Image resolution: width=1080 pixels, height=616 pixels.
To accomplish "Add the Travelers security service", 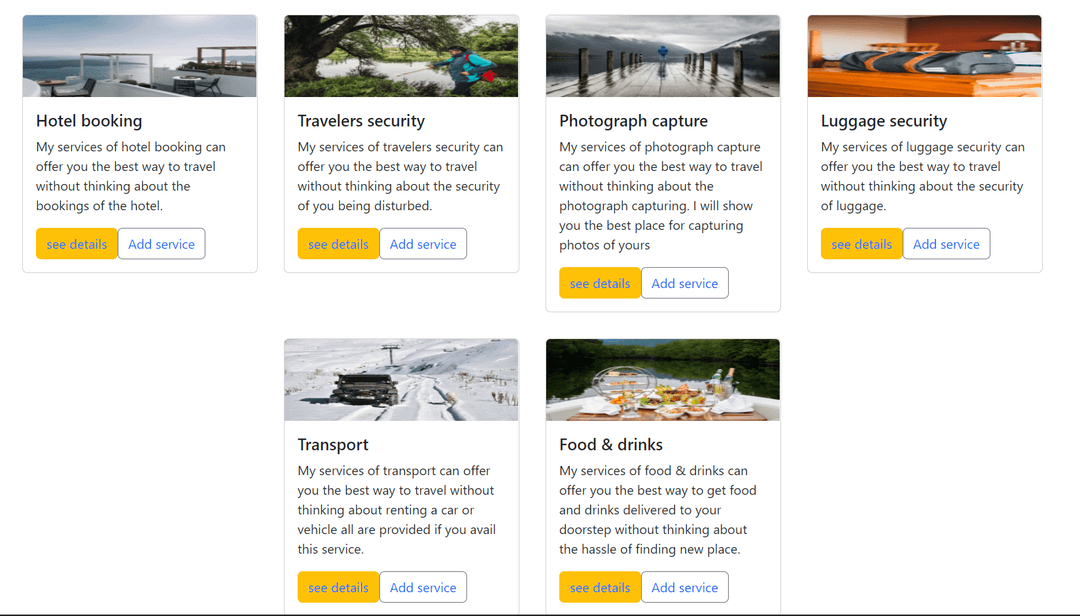I will (423, 244).
